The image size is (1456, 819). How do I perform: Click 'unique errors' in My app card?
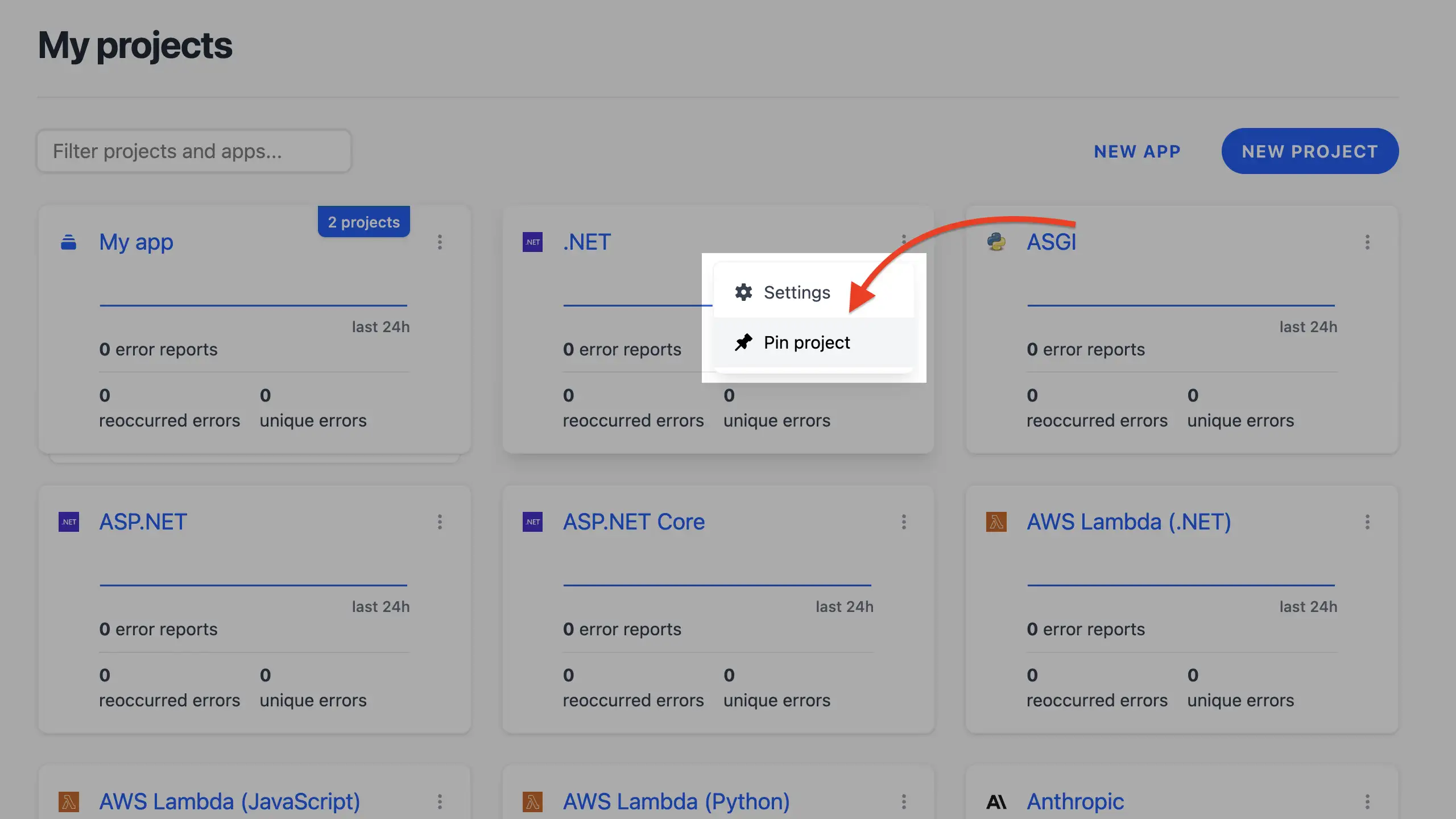point(313,421)
